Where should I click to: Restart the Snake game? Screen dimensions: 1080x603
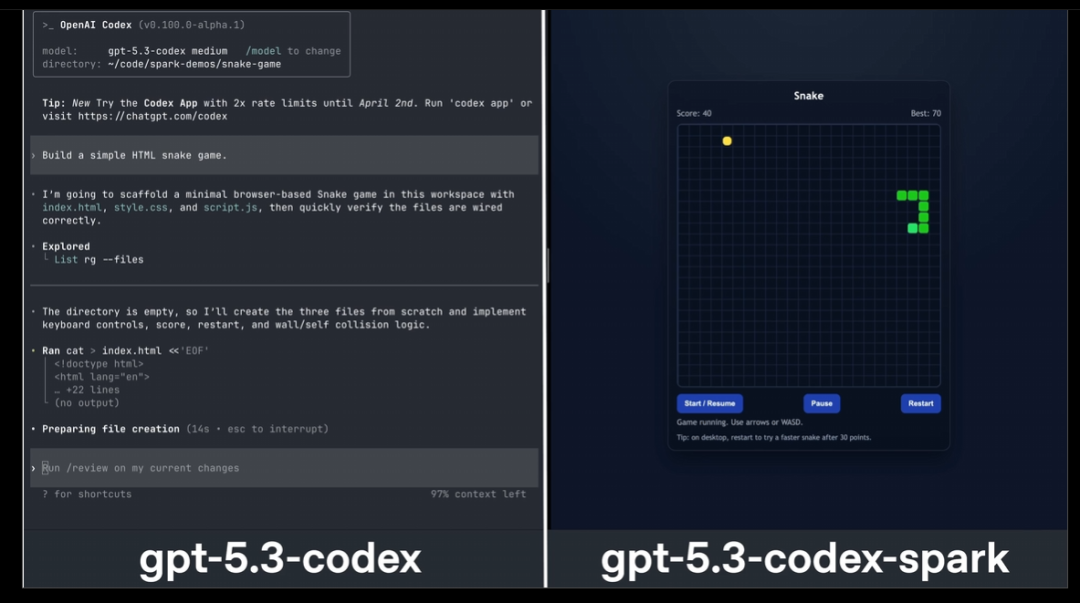pyautogui.click(x=920, y=403)
